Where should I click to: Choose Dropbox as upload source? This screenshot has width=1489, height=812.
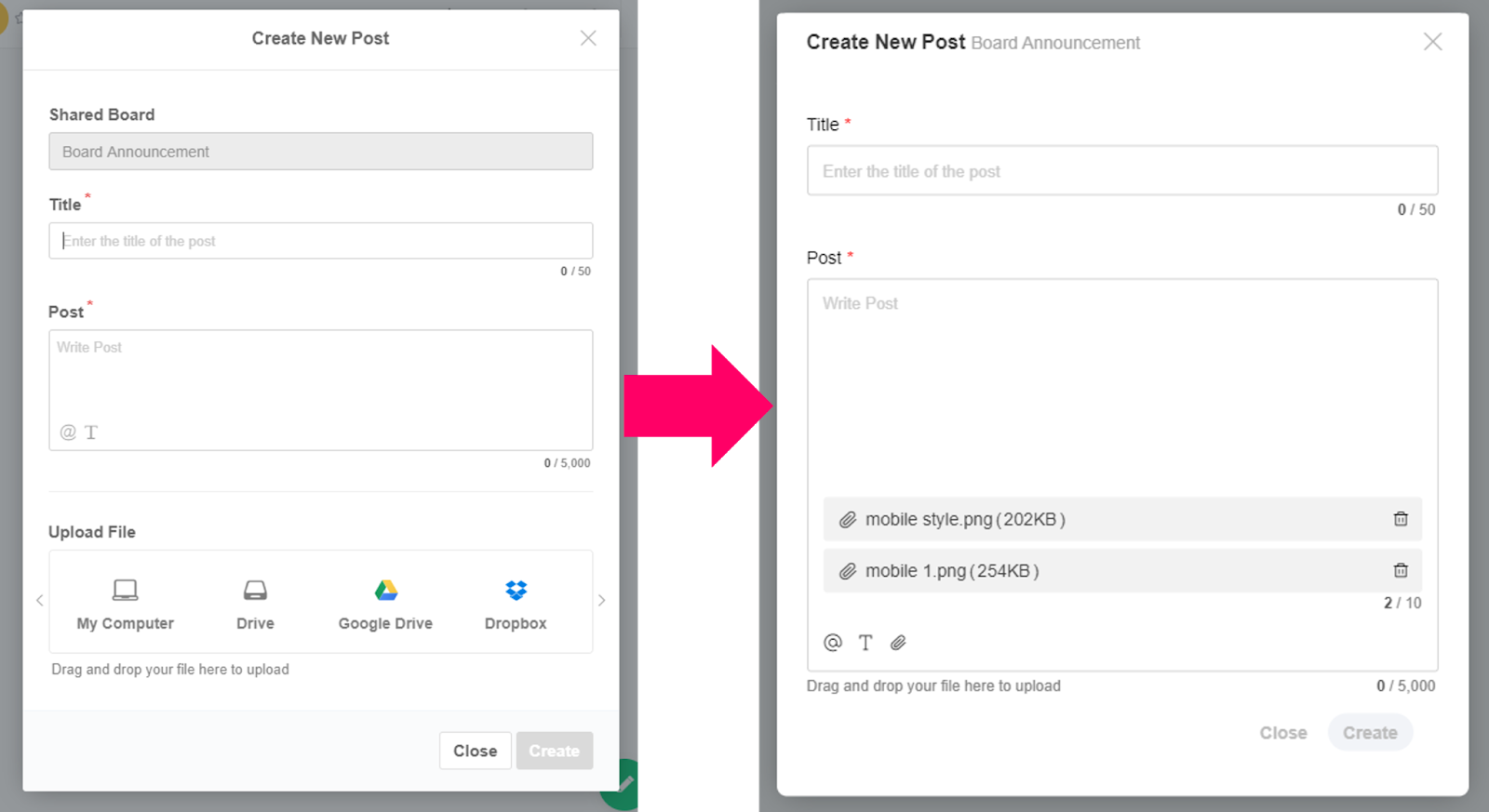(516, 604)
